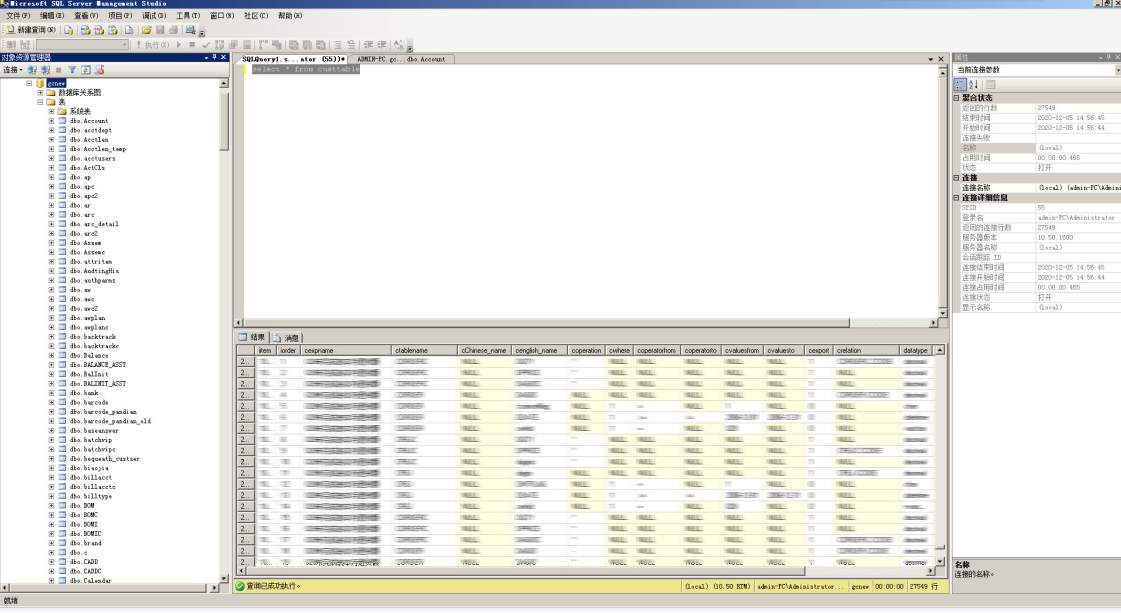Viewport: 1121px width, 613px height.
Task: Select the dbo.barcode table in tree
Action: click(89, 403)
